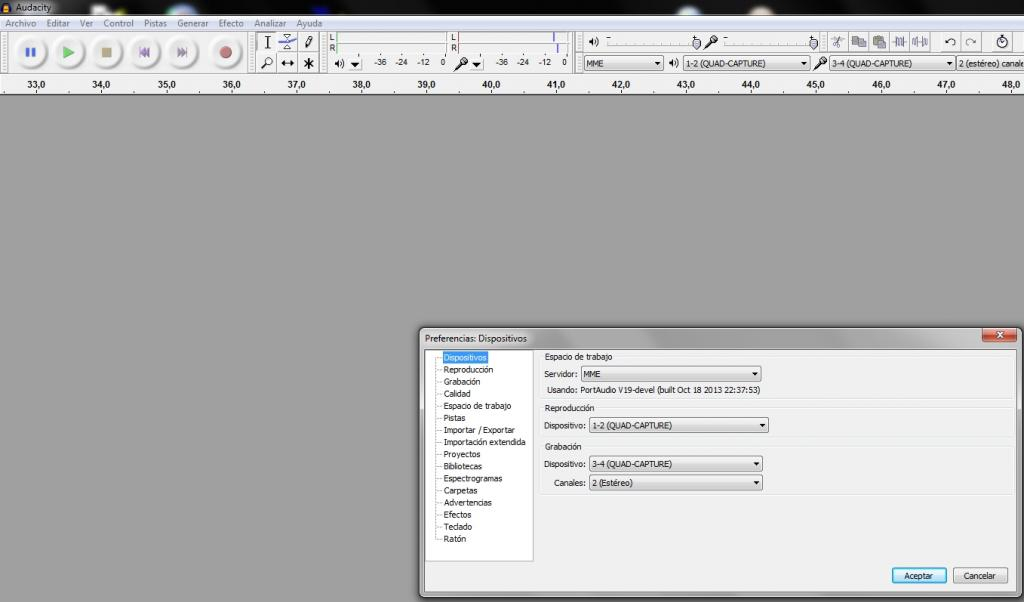Screen dimensions: 1024x602
Task: Open the Efecto menu
Action: click(x=231, y=23)
